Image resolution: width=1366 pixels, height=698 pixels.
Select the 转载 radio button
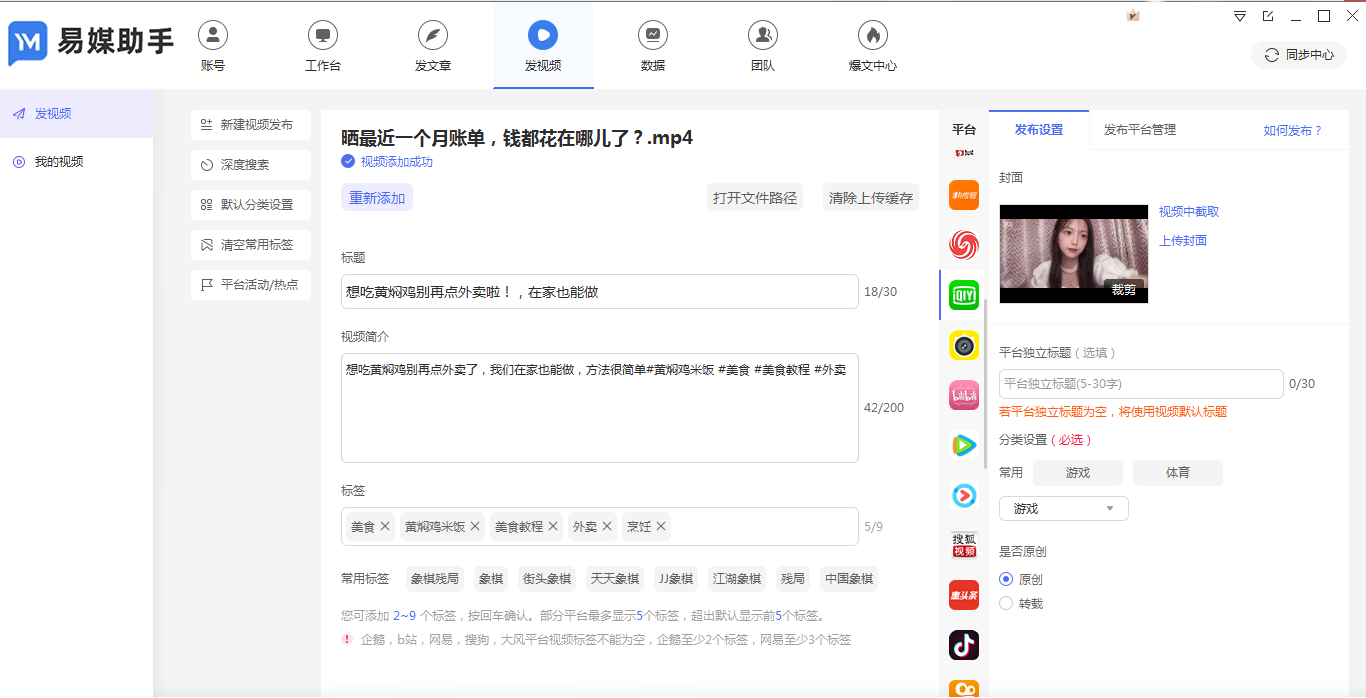pyautogui.click(x=1006, y=603)
